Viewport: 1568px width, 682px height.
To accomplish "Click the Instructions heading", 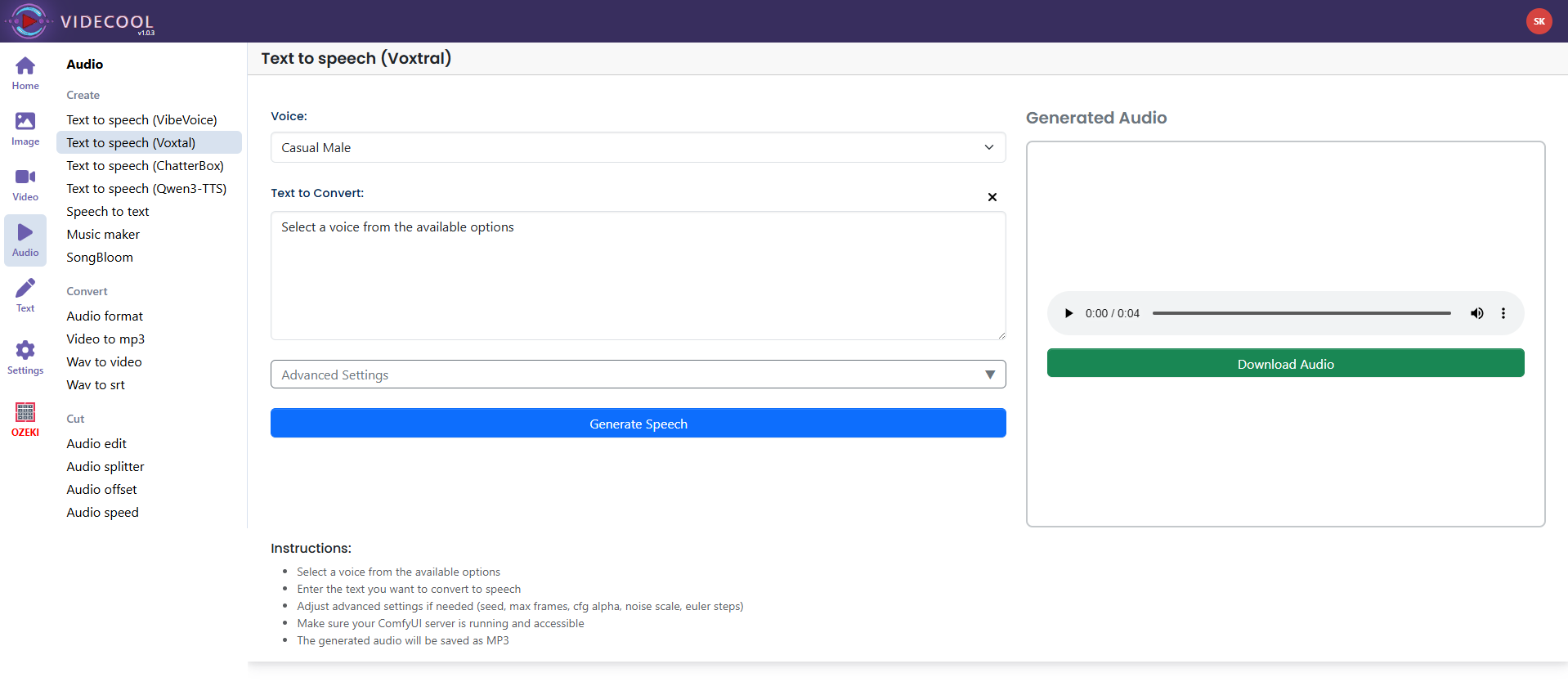I will pos(311,548).
